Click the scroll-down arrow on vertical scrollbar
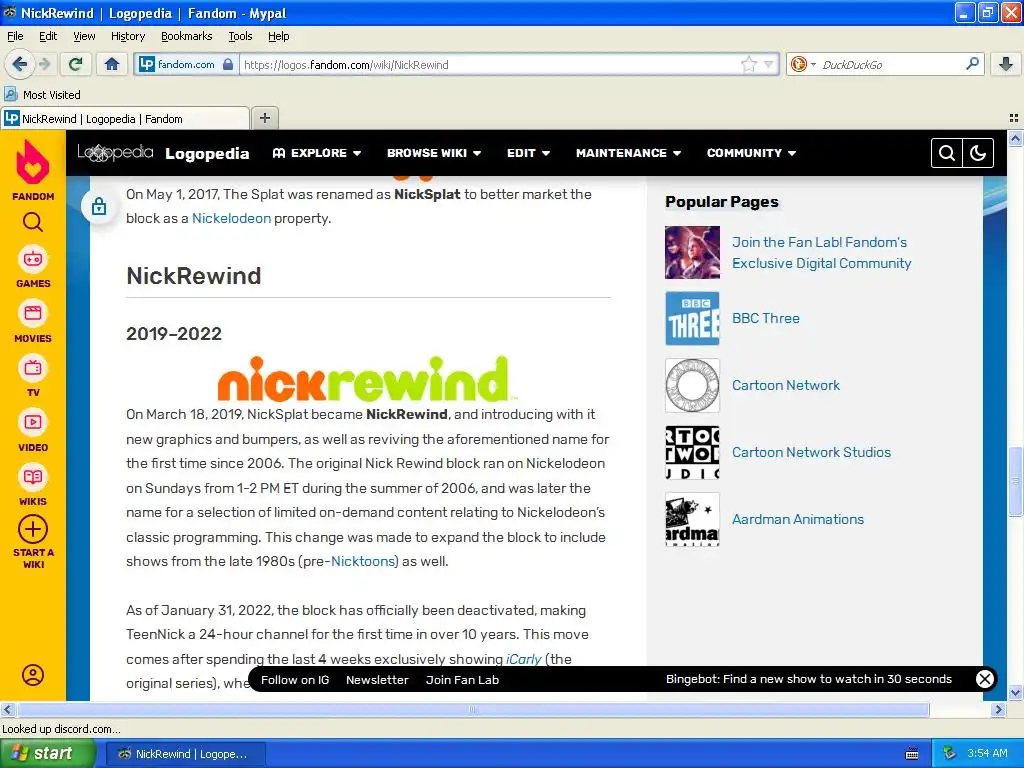Screen dimensions: 1024x768 (1015, 693)
